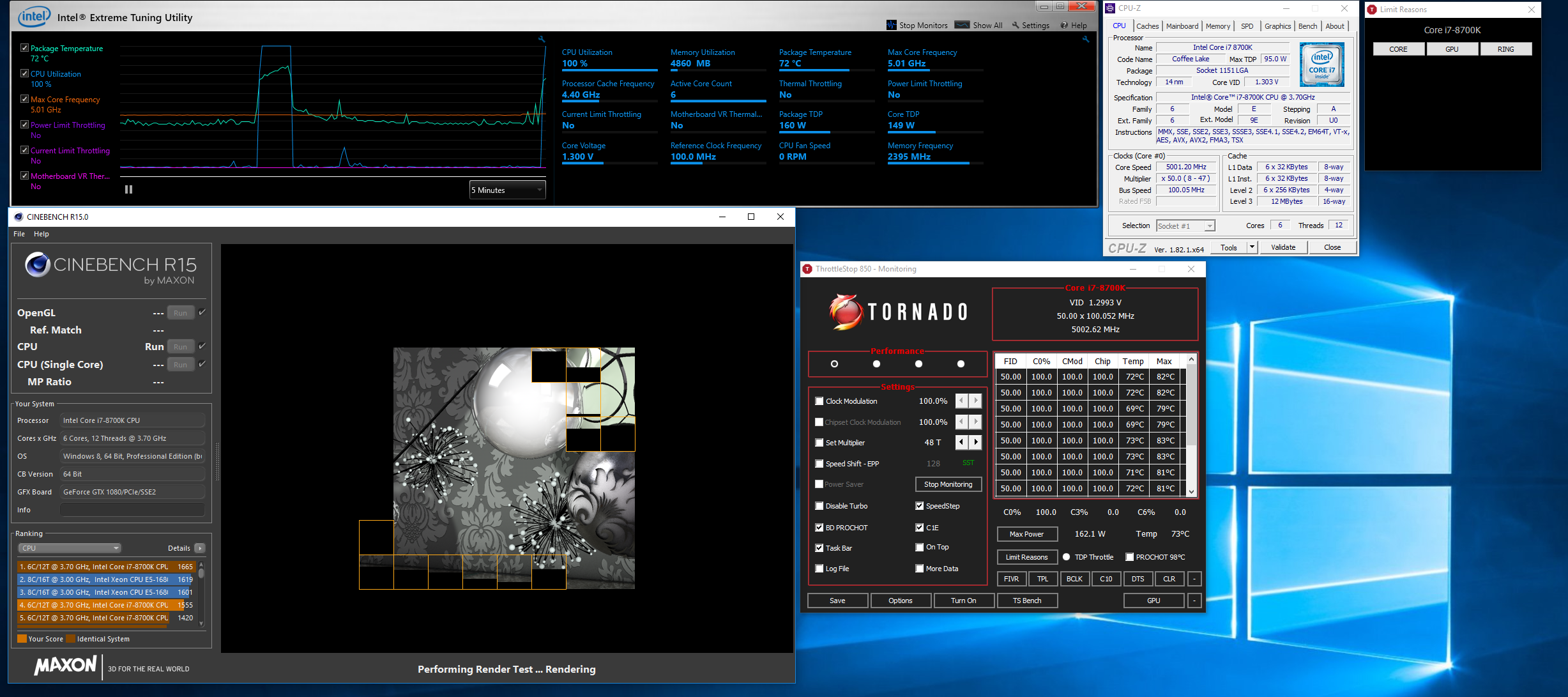Click the Max Power button in ThrottleStop

1027,534
